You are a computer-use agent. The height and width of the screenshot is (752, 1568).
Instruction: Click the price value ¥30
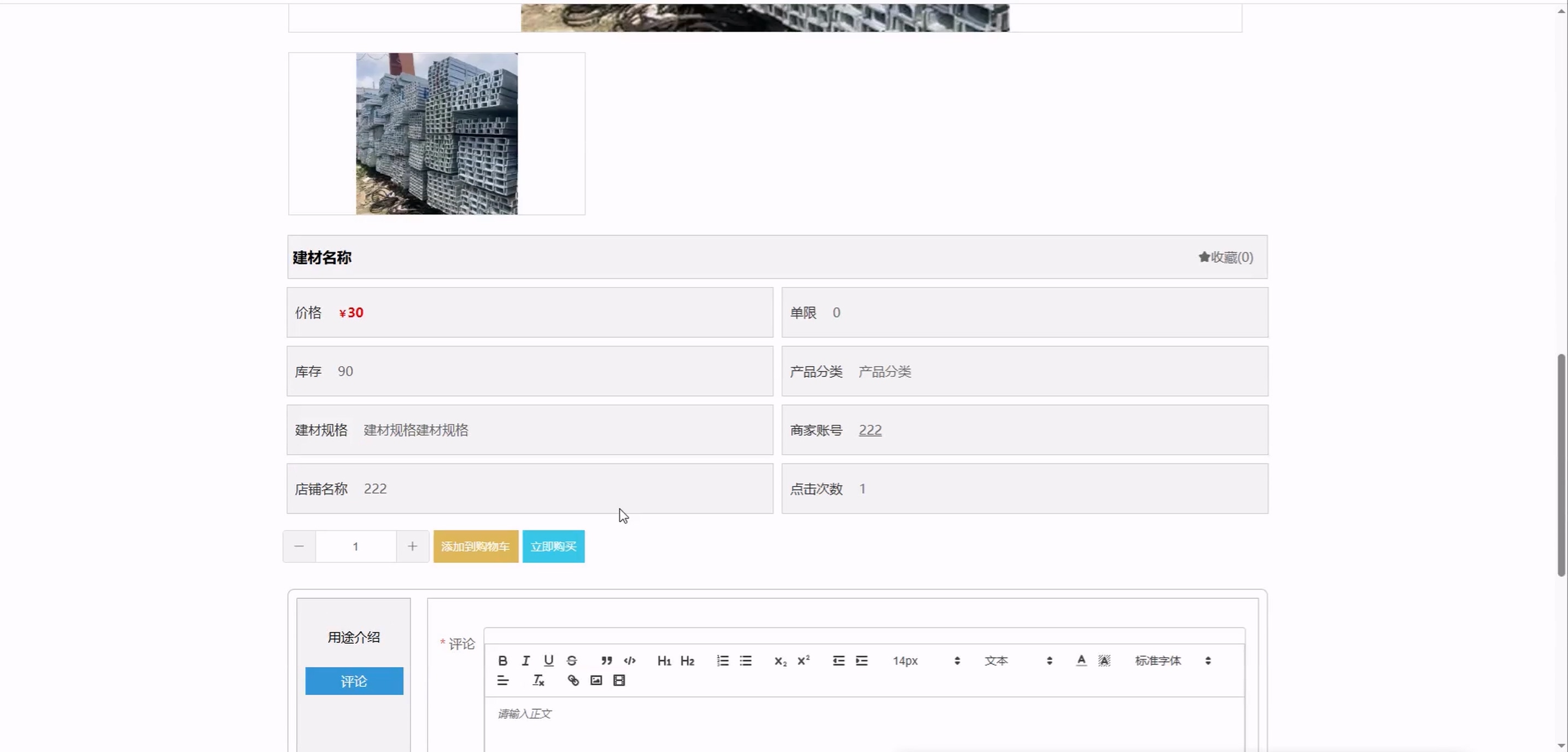tap(351, 313)
